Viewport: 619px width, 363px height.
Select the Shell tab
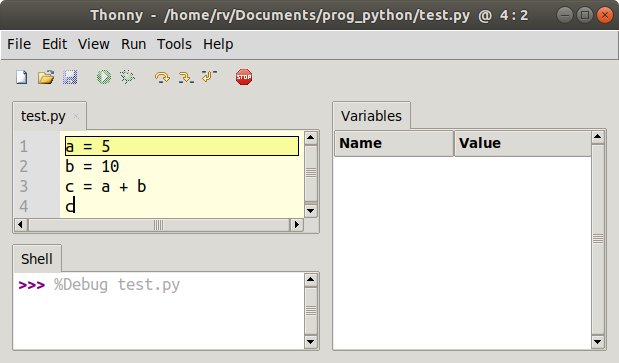[37, 259]
